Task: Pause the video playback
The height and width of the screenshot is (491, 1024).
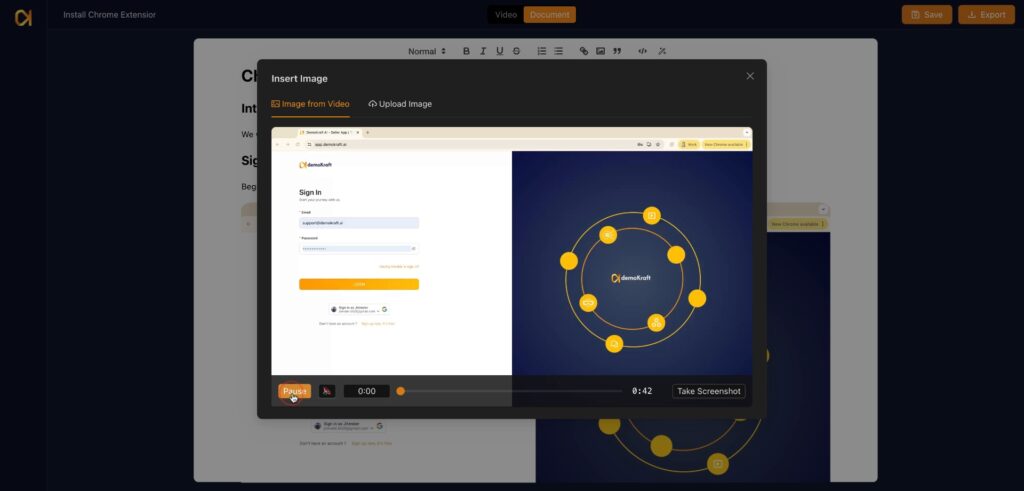Action: [294, 391]
